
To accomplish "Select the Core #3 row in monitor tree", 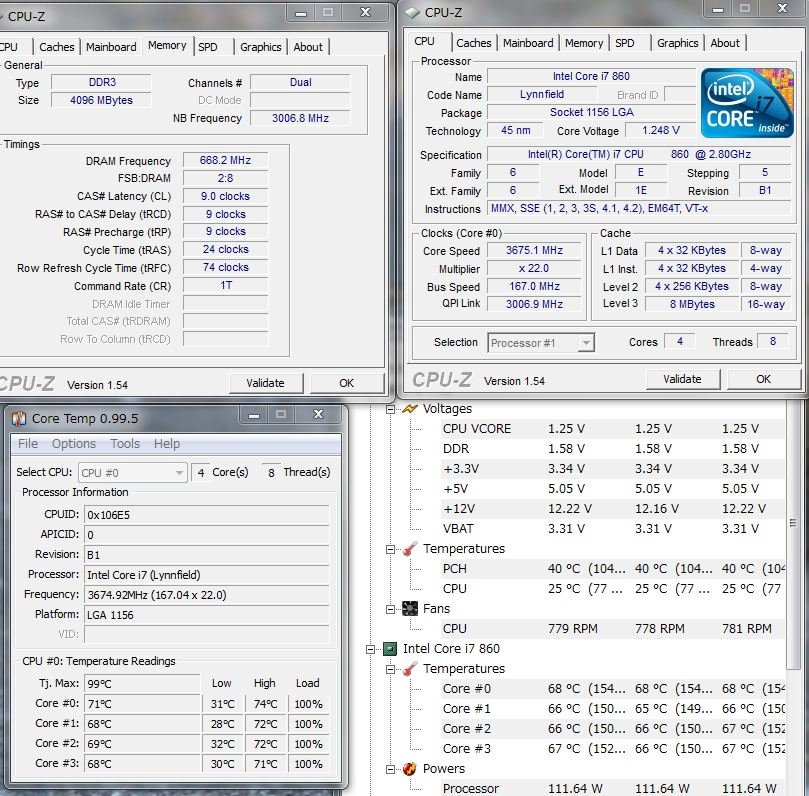I will pos(612,749).
